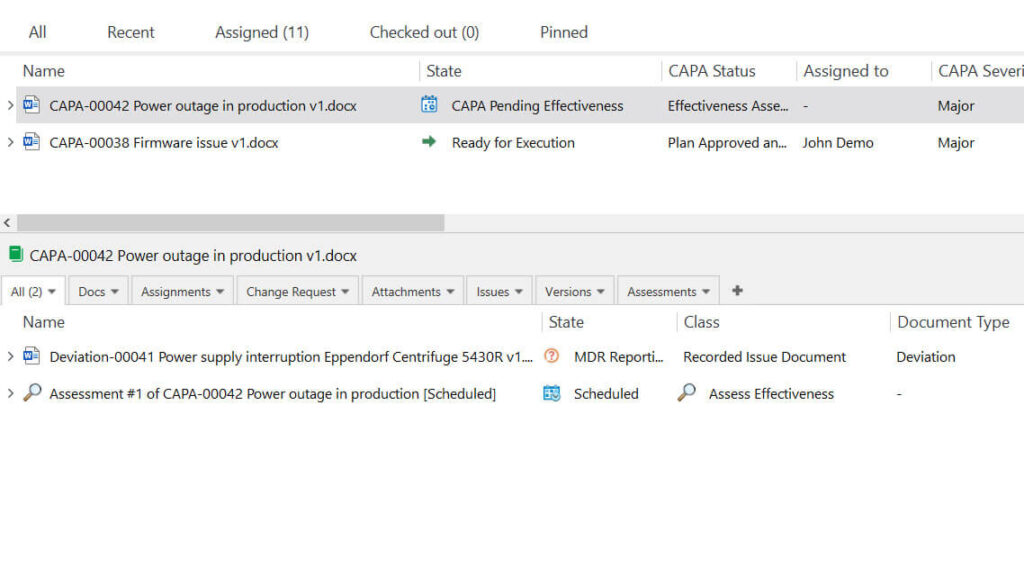
Task: Click 'Deviation' document type cell
Action: tap(925, 357)
